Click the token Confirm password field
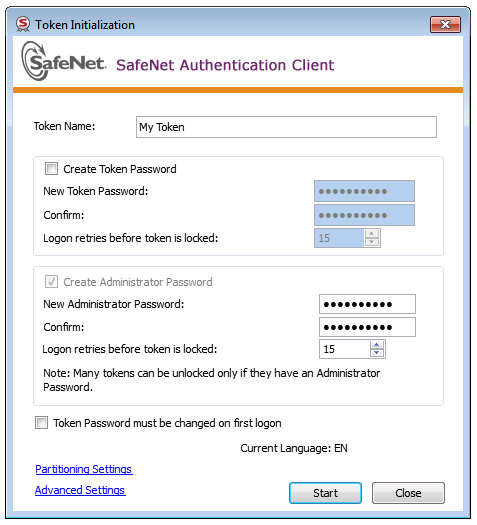 pyautogui.click(x=364, y=215)
